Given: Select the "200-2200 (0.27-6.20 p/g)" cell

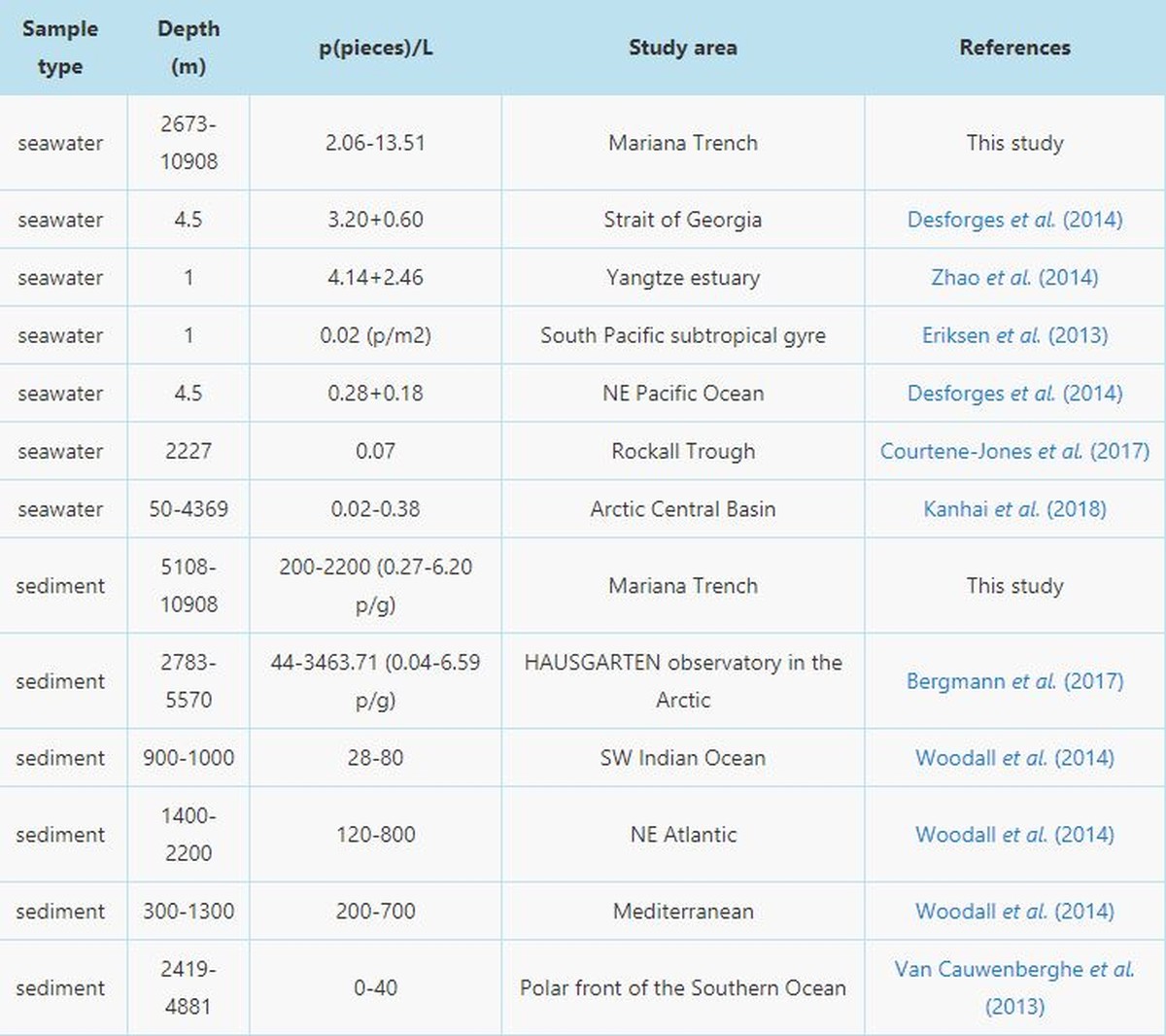Looking at the screenshot, I should tap(375, 586).
